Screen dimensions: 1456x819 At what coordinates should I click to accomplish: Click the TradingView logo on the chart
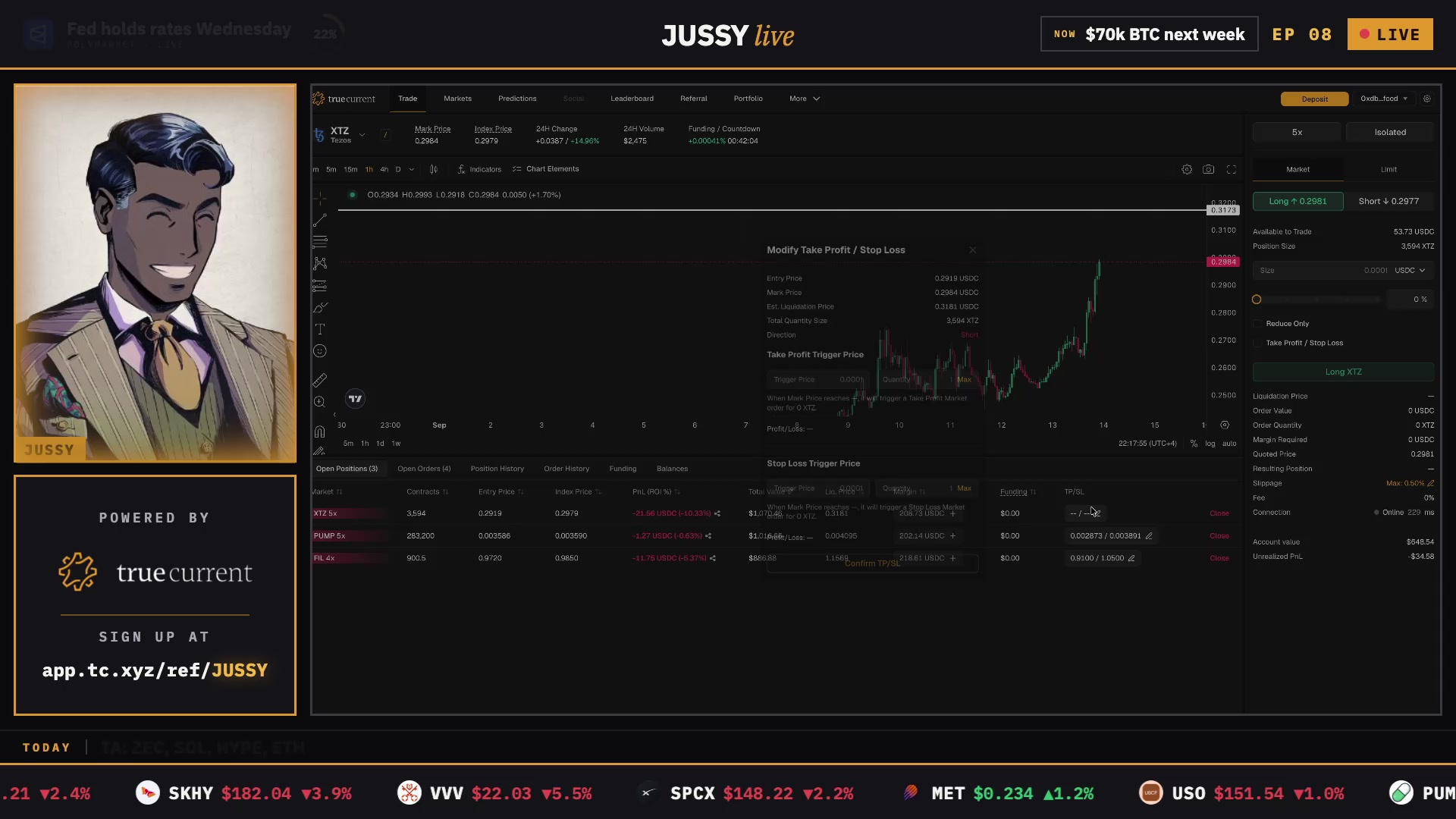coord(355,399)
